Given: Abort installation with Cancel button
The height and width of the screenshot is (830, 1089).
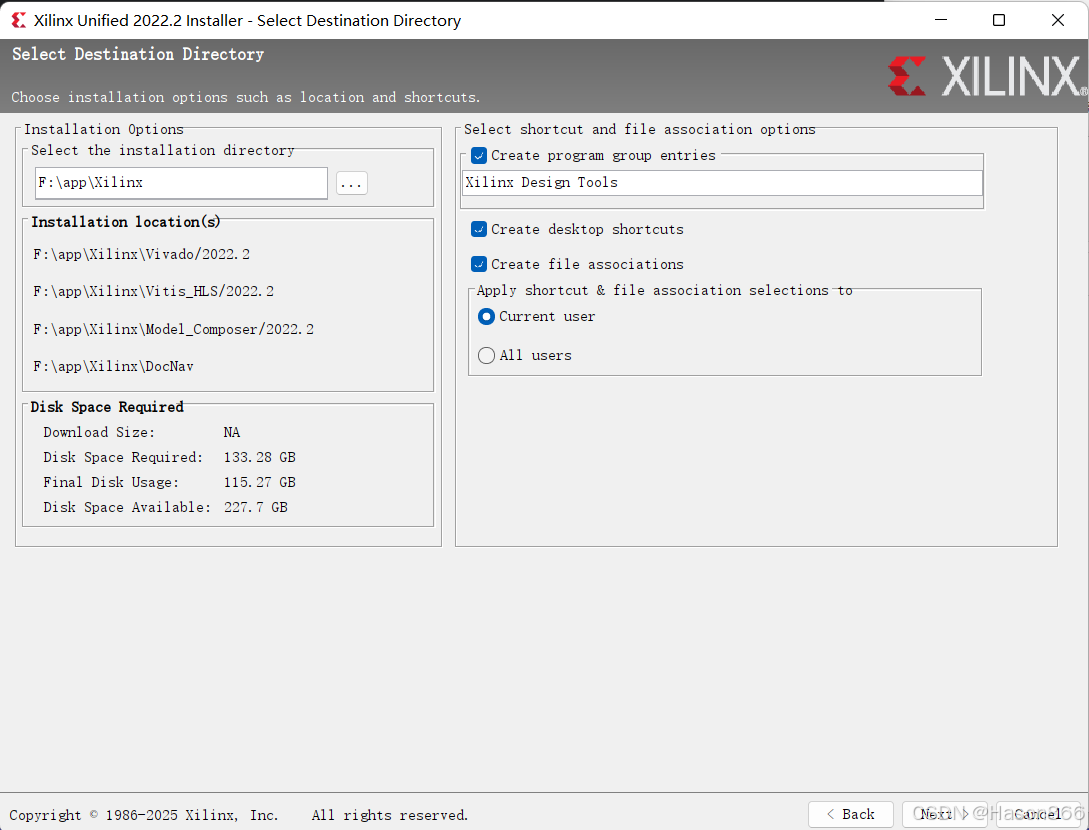Looking at the screenshot, I should pyautogui.click(x=1038, y=814).
